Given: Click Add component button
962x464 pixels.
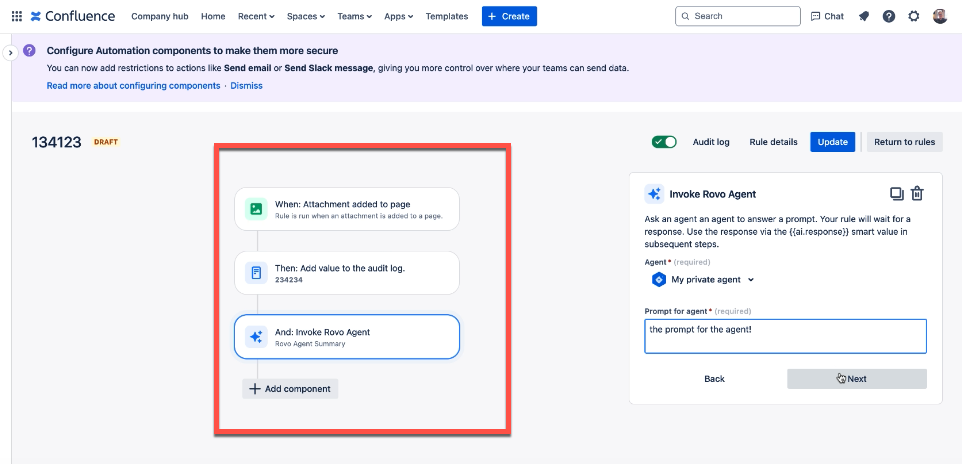Looking at the screenshot, I should click(x=290, y=389).
